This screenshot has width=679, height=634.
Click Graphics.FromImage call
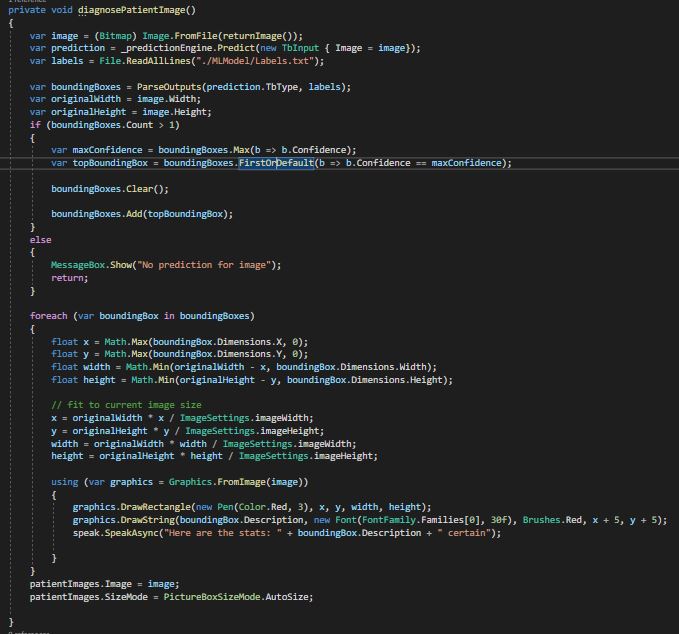(217, 482)
